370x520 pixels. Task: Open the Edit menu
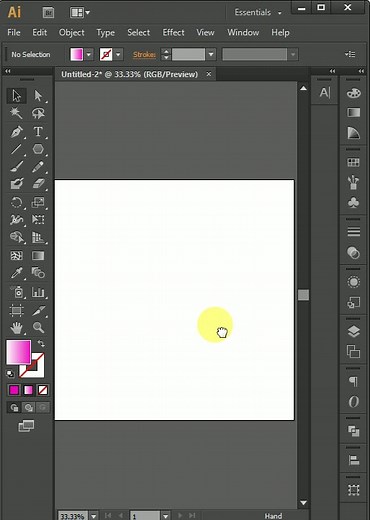click(x=39, y=33)
